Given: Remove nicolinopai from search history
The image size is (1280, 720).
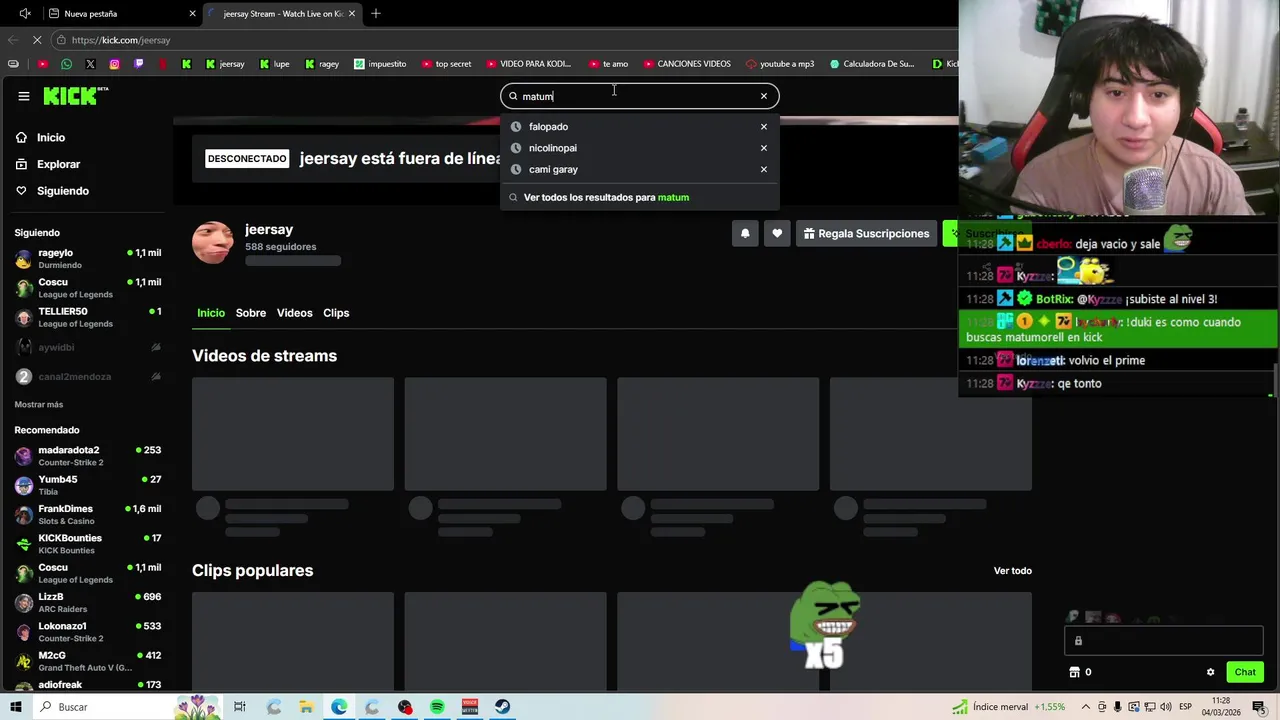Looking at the screenshot, I should (x=764, y=148).
